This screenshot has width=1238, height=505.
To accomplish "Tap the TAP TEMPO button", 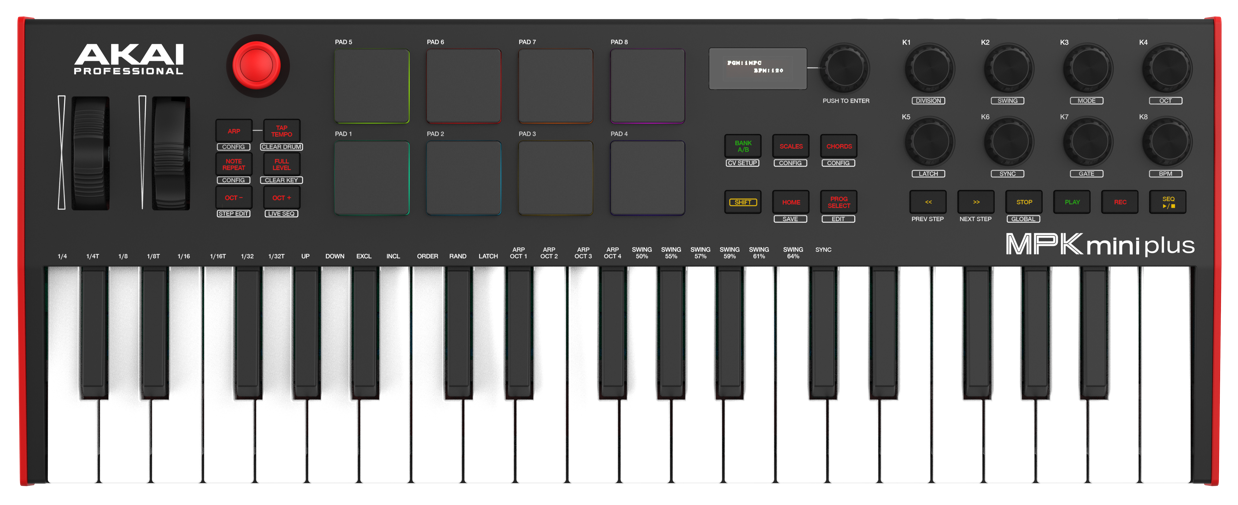I will (x=281, y=131).
